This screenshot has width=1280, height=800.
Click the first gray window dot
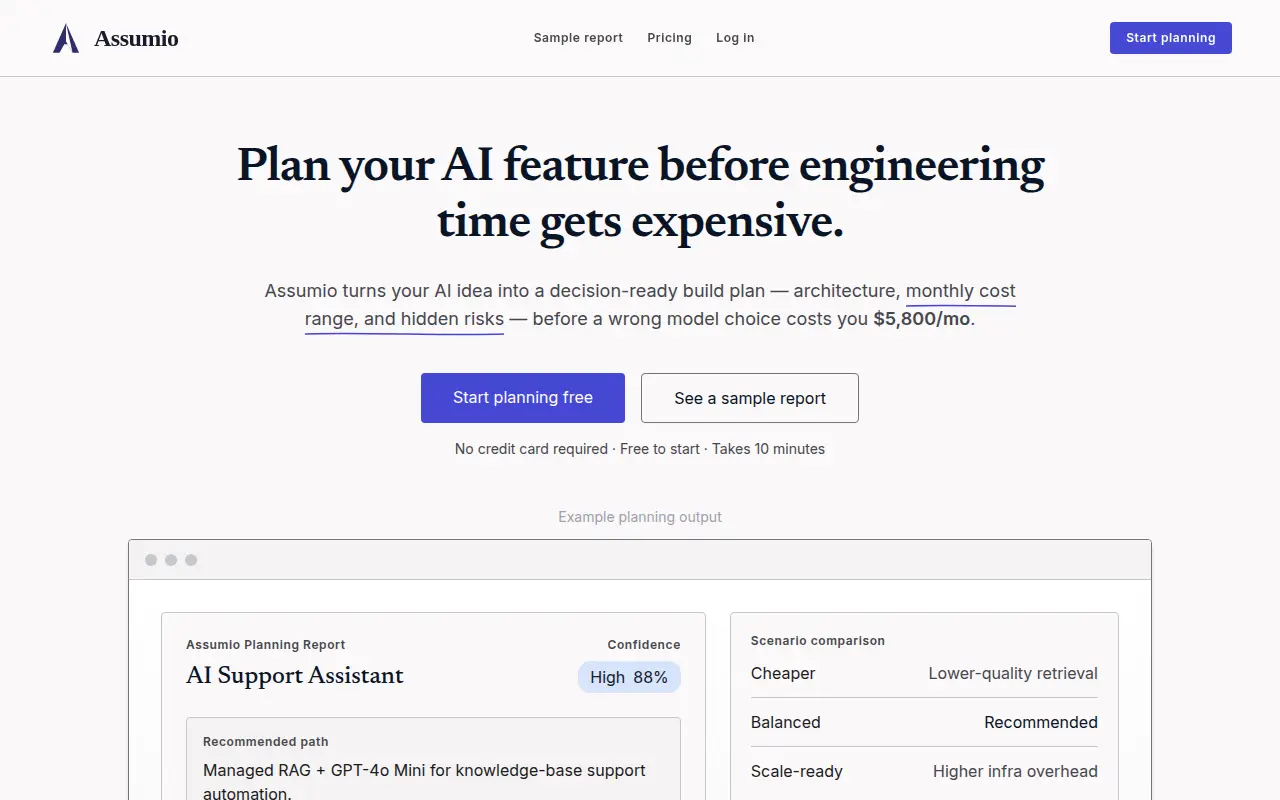[151, 560]
